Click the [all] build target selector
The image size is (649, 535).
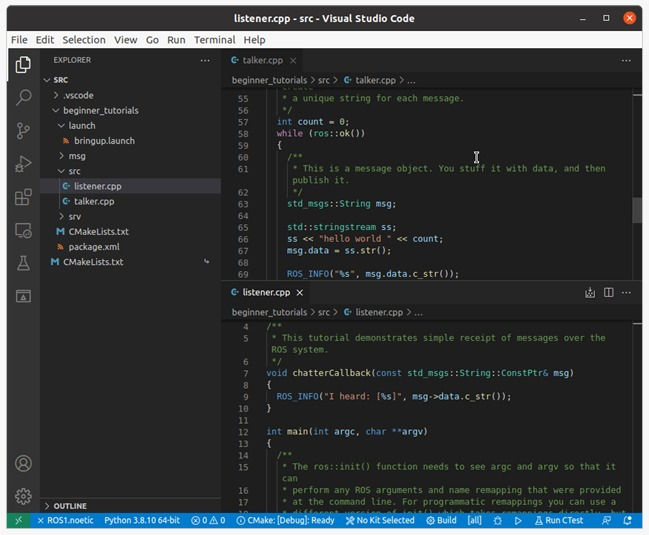pos(474,521)
